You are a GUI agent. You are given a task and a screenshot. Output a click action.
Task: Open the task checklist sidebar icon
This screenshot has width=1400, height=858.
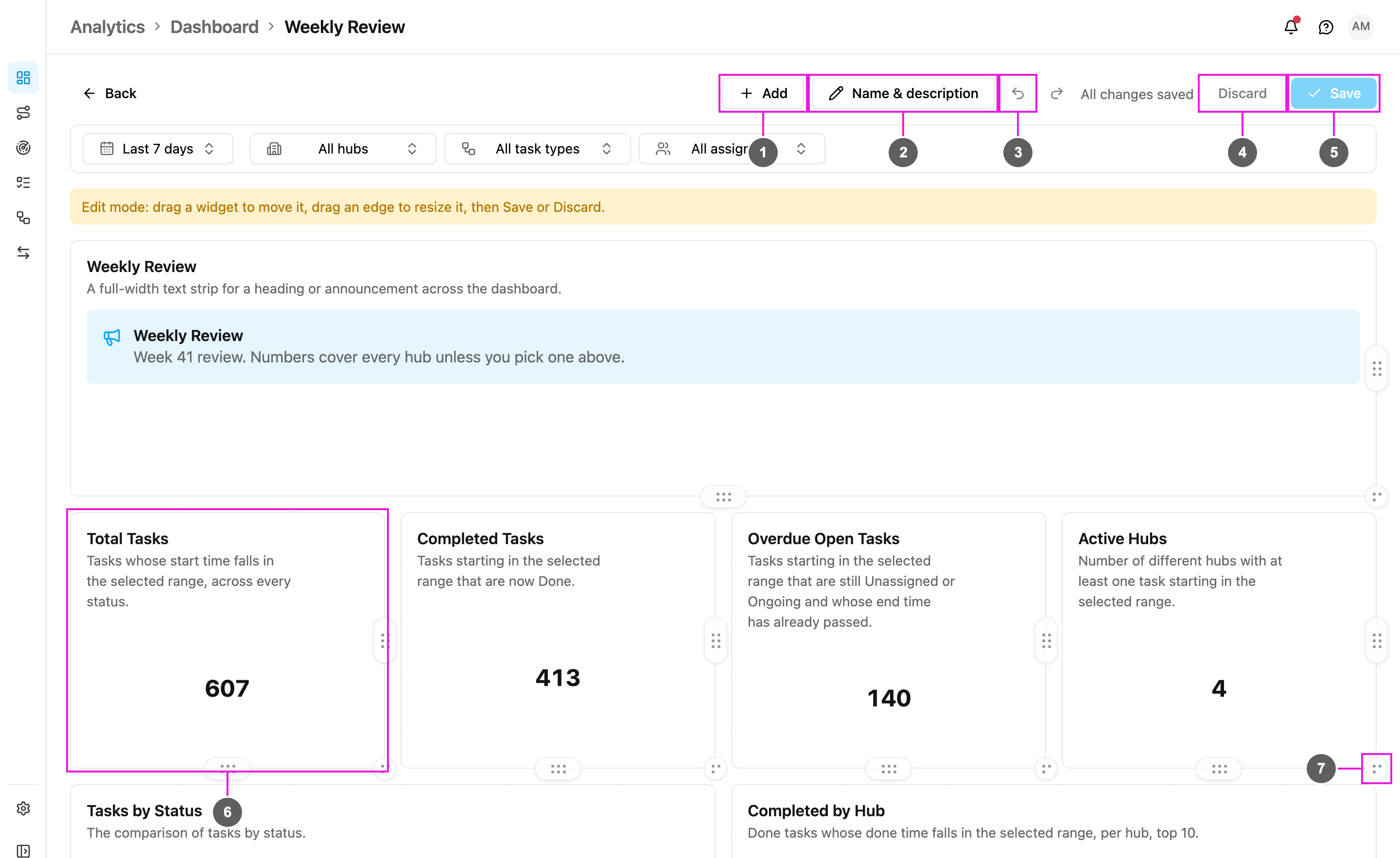[x=23, y=182]
